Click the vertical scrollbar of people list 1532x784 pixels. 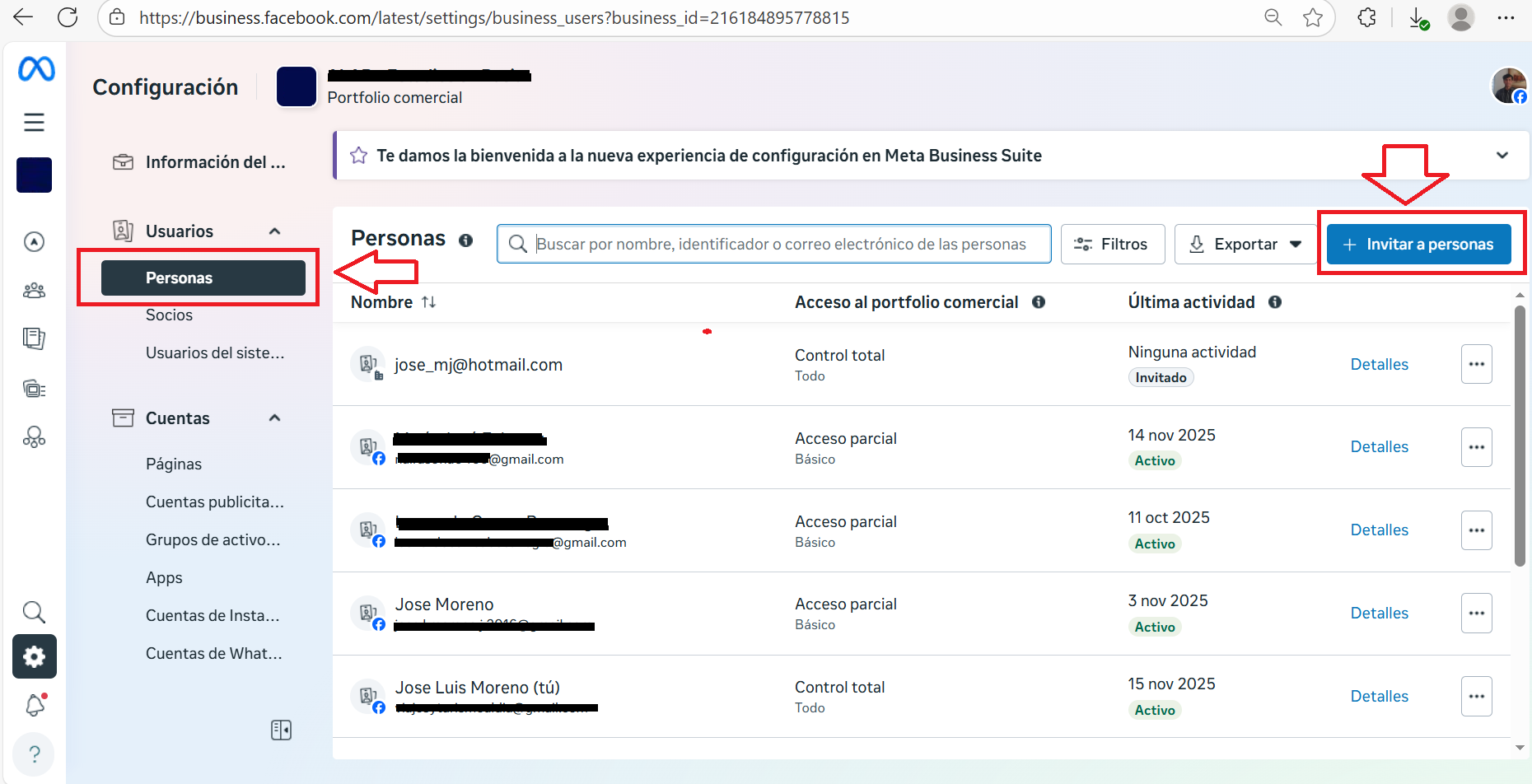(x=1520, y=436)
